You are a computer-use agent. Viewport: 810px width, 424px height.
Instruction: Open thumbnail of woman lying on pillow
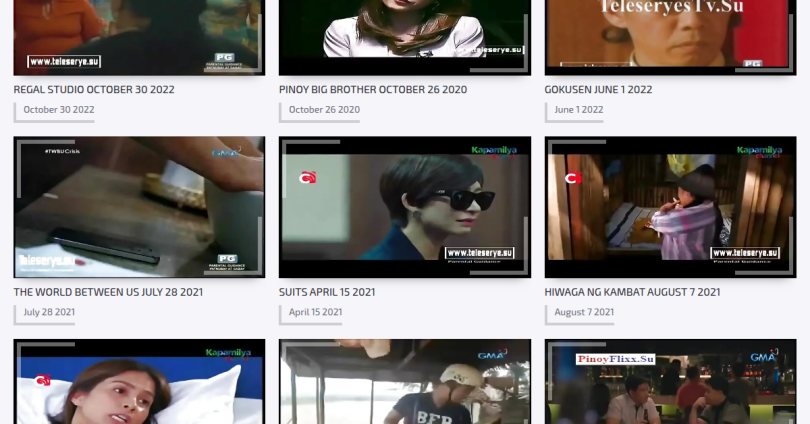click(x=139, y=383)
